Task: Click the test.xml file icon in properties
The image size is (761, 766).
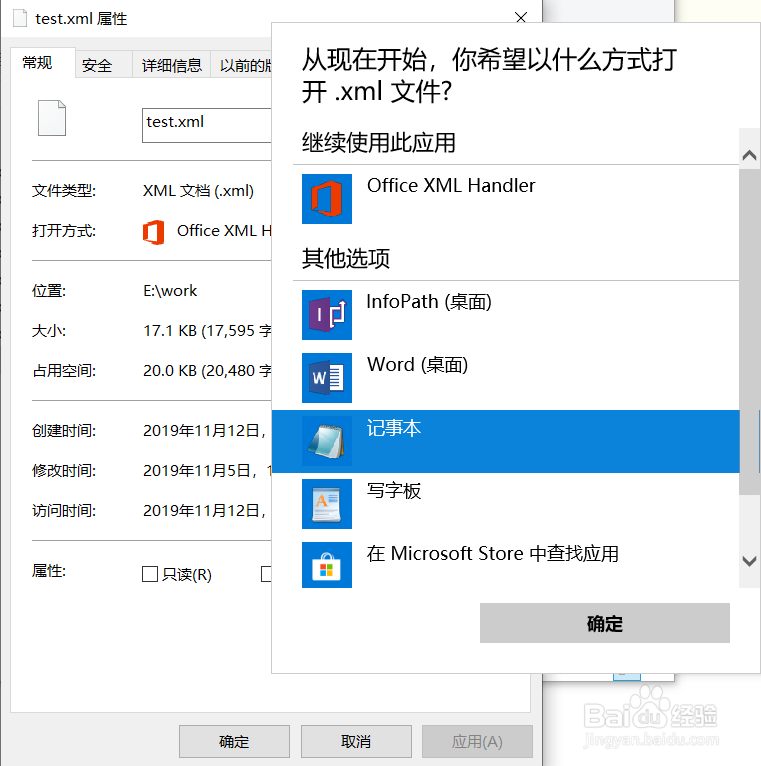Action: (52, 118)
